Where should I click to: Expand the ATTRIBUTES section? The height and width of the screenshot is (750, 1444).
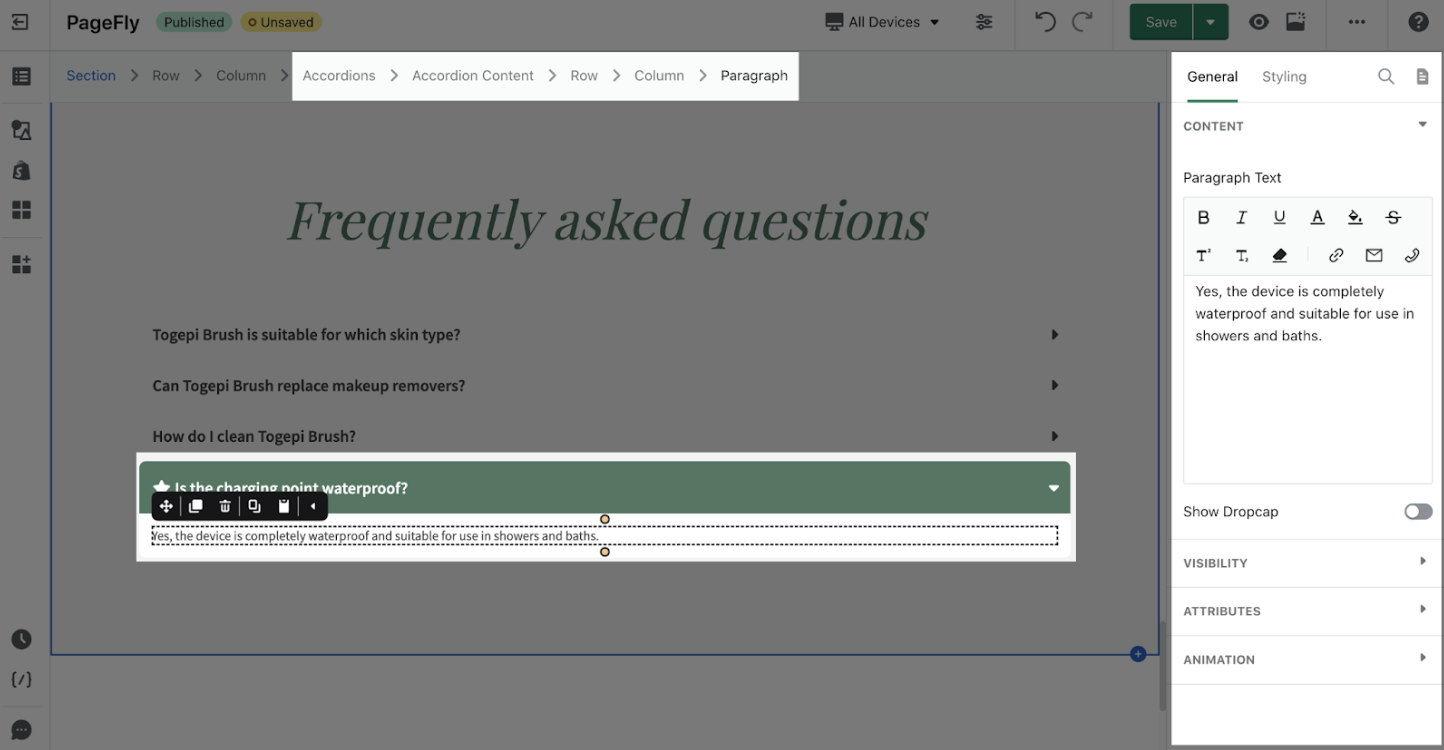pyautogui.click(x=1422, y=609)
